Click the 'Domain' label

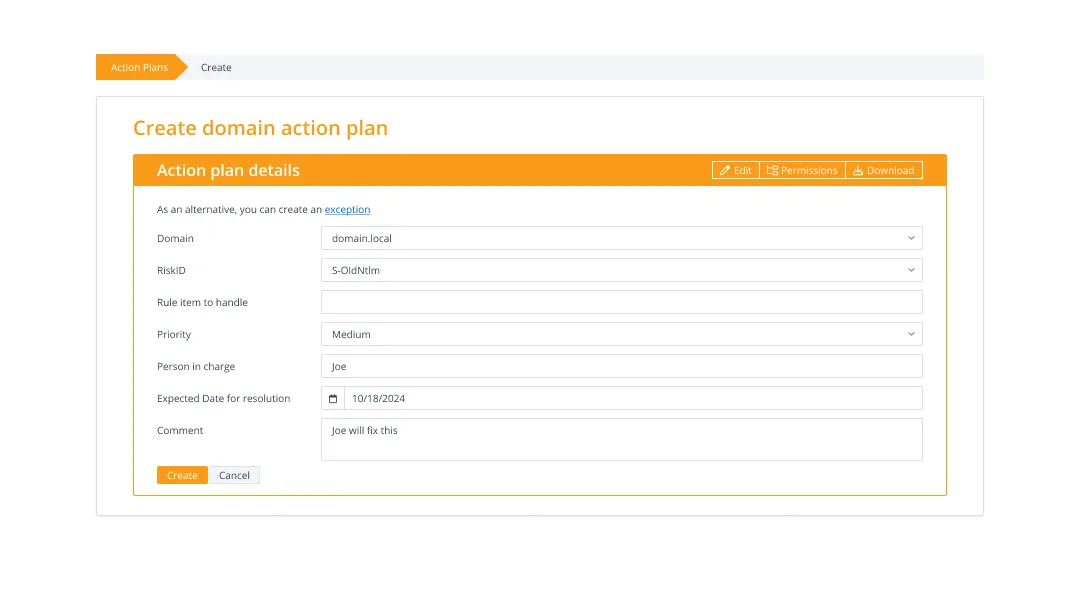click(175, 238)
